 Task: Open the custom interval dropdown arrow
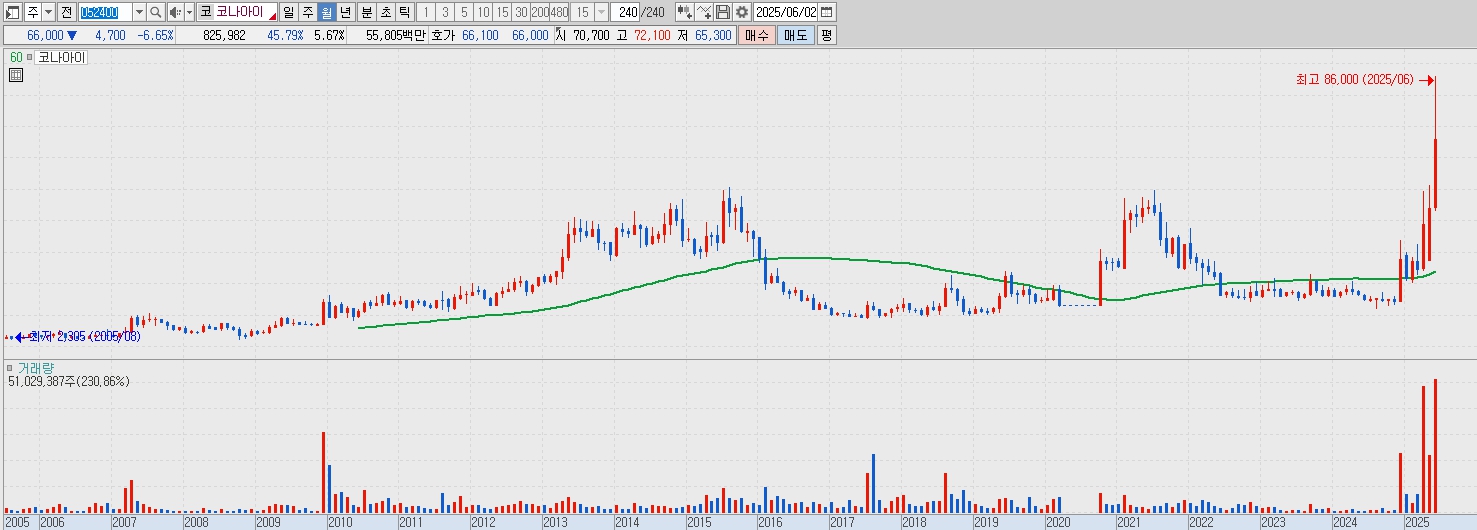point(601,12)
